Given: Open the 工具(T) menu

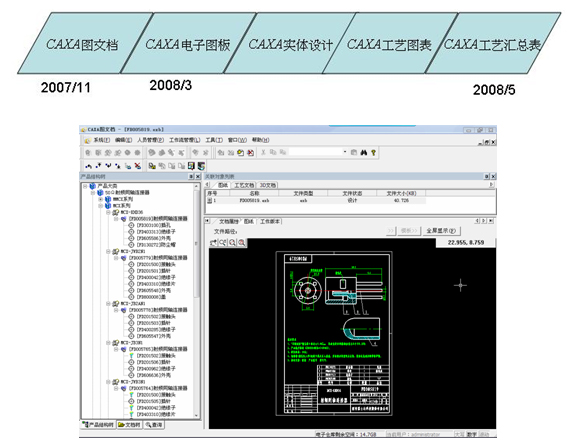Looking at the screenshot, I should 214,140.
